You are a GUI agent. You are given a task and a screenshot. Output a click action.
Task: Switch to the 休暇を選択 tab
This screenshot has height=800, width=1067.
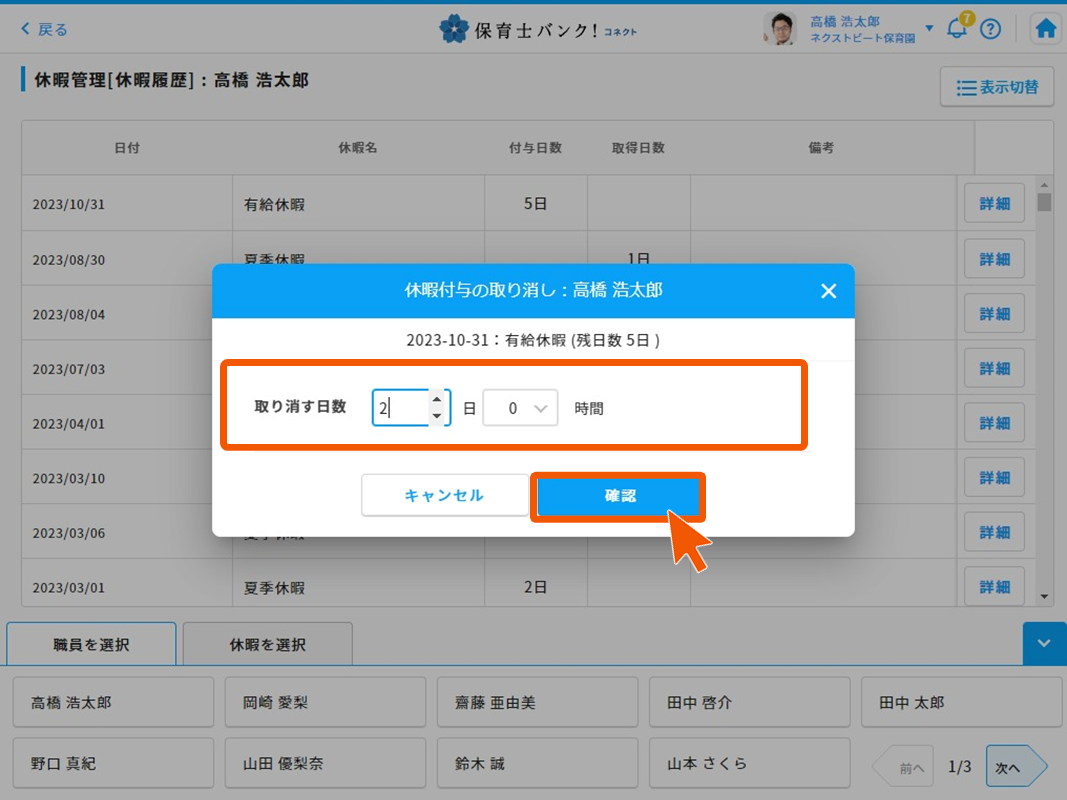[x=267, y=645]
